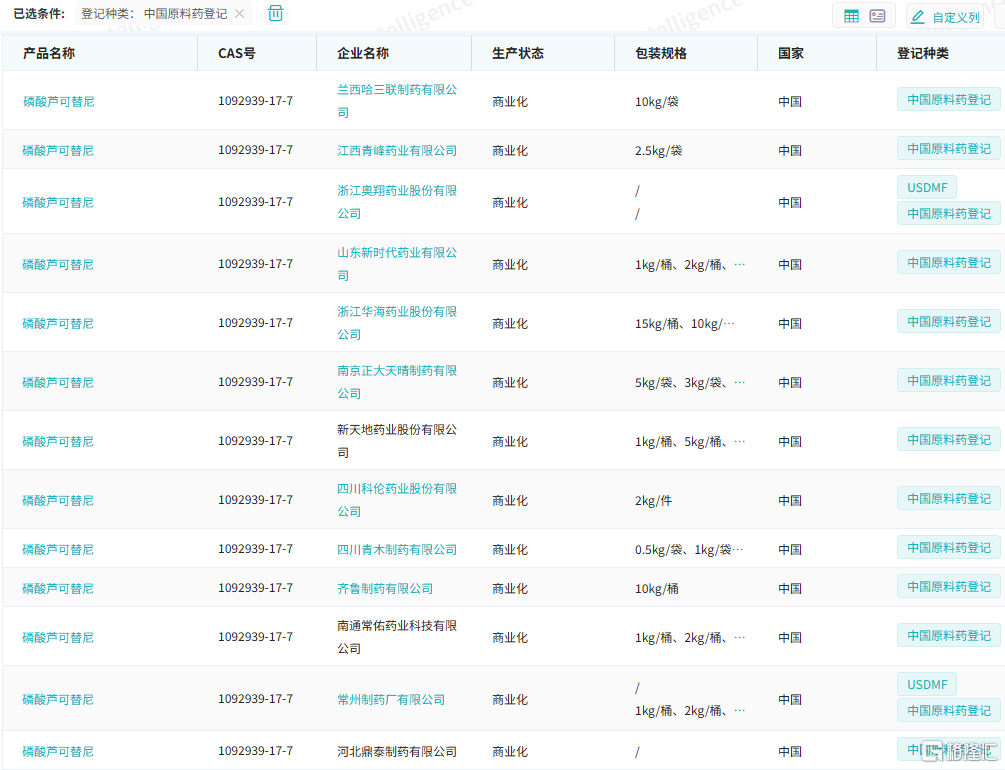
Task: Click 中国原料药登记 tag in 江西青峰 row
Action: [949, 149]
